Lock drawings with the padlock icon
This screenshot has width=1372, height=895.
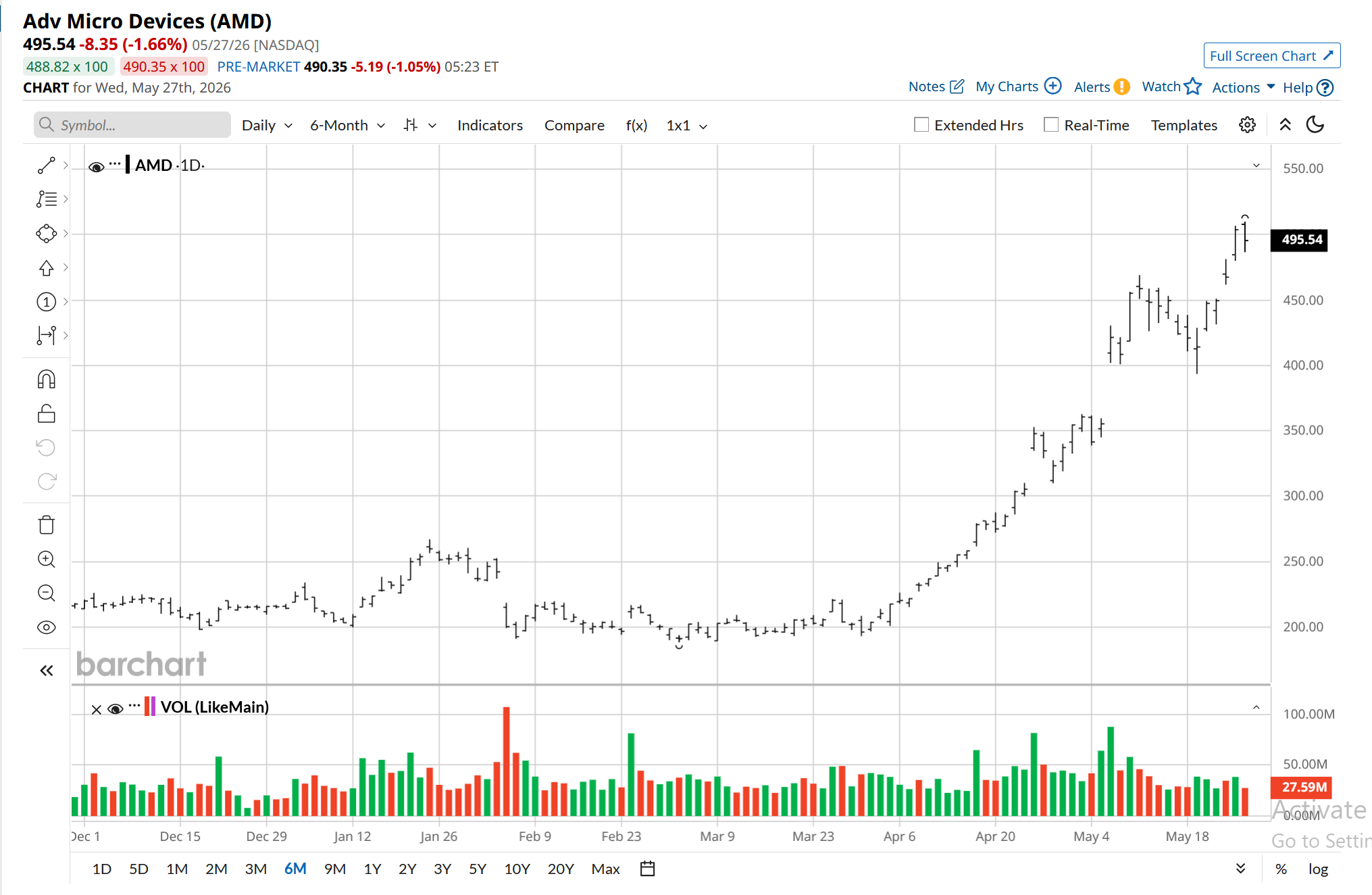pos(46,413)
